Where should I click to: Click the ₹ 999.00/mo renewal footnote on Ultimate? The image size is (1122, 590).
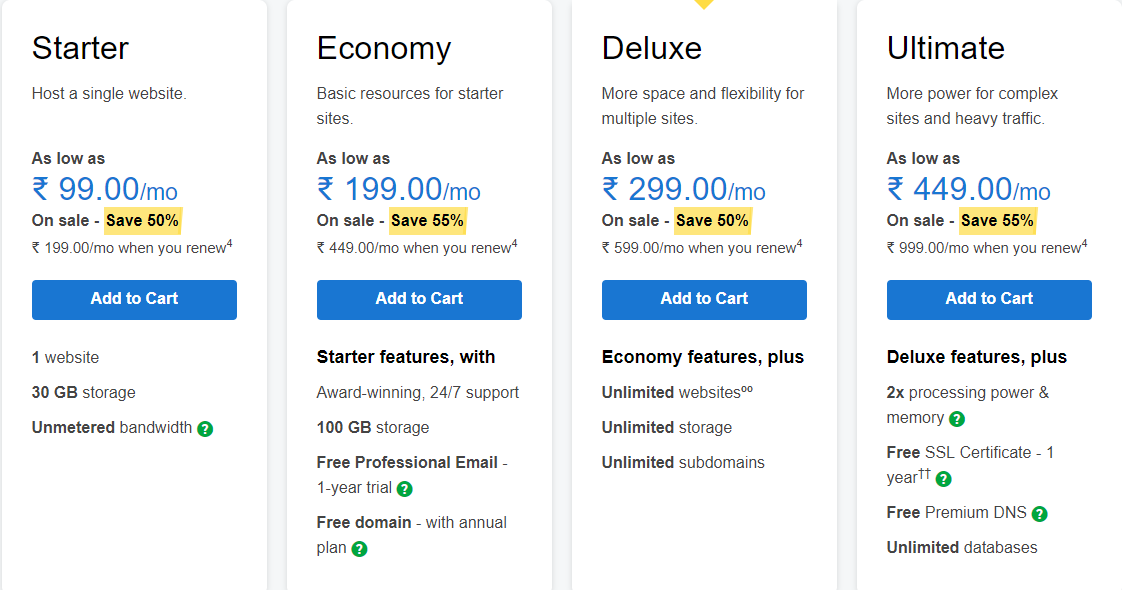985,248
